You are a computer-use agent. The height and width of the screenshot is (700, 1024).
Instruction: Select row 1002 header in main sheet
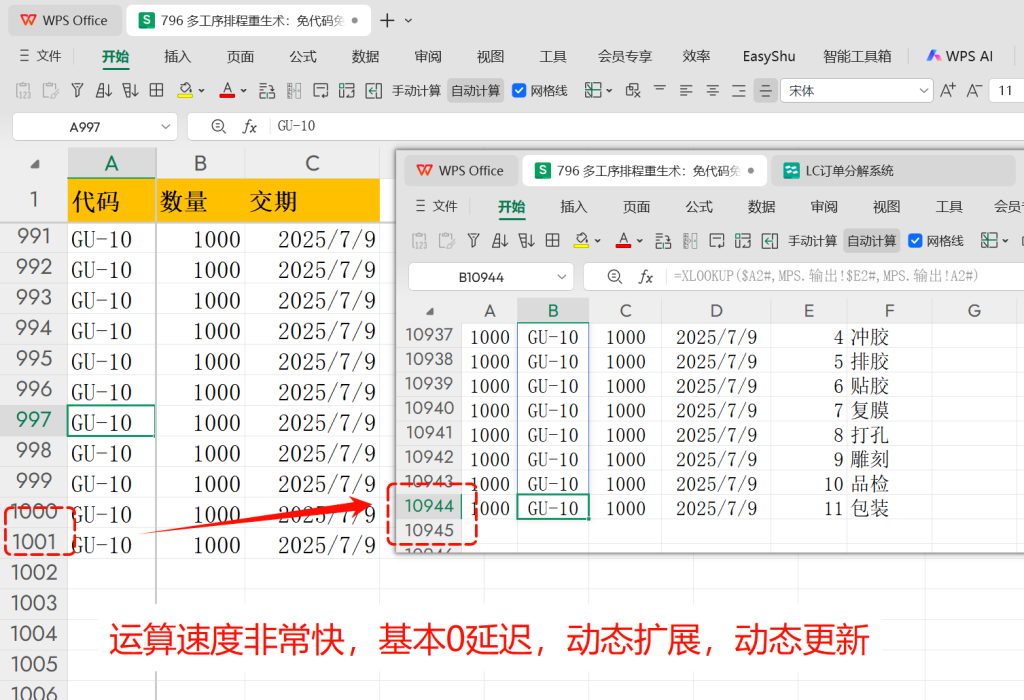click(x=34, y=573)
